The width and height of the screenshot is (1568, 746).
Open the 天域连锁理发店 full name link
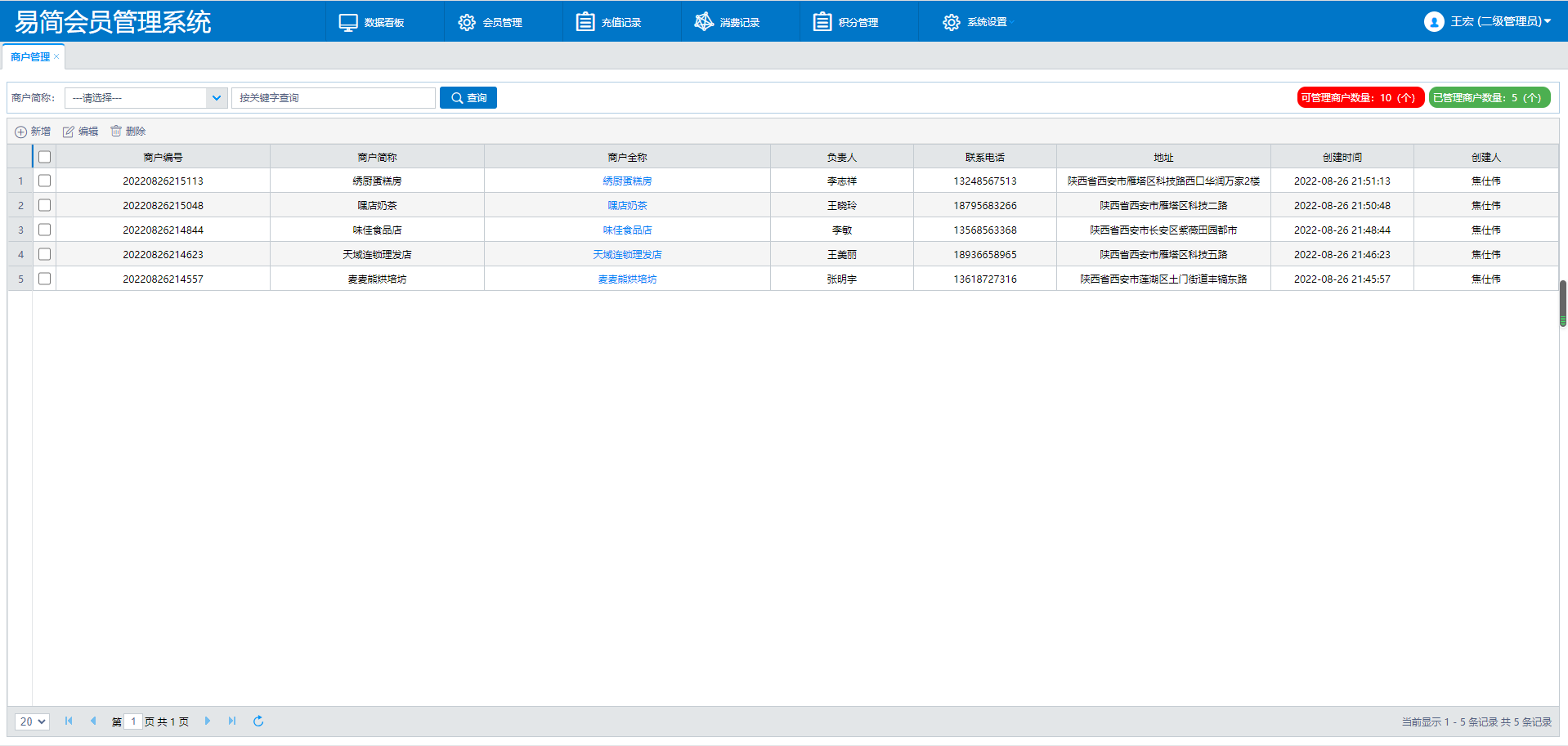pyautogui.click(x=627, y=254)
